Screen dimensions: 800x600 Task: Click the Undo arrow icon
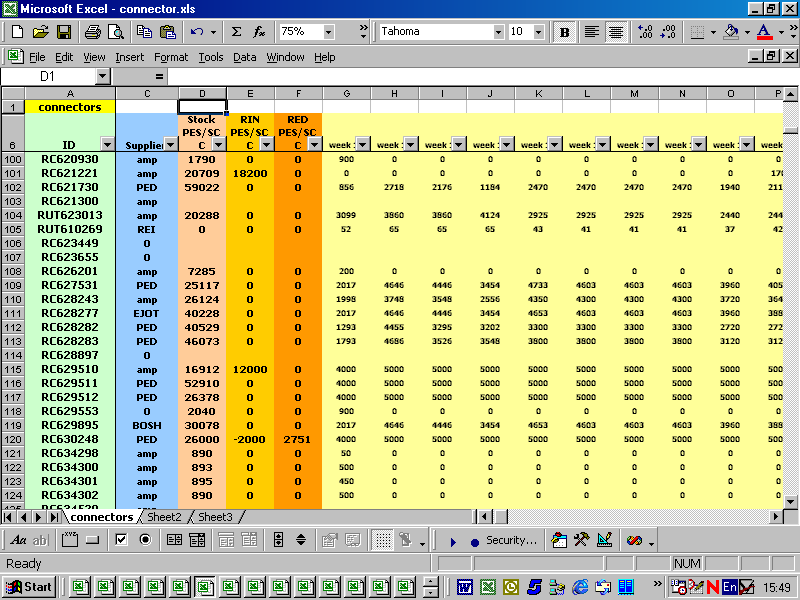pos(197,32)
